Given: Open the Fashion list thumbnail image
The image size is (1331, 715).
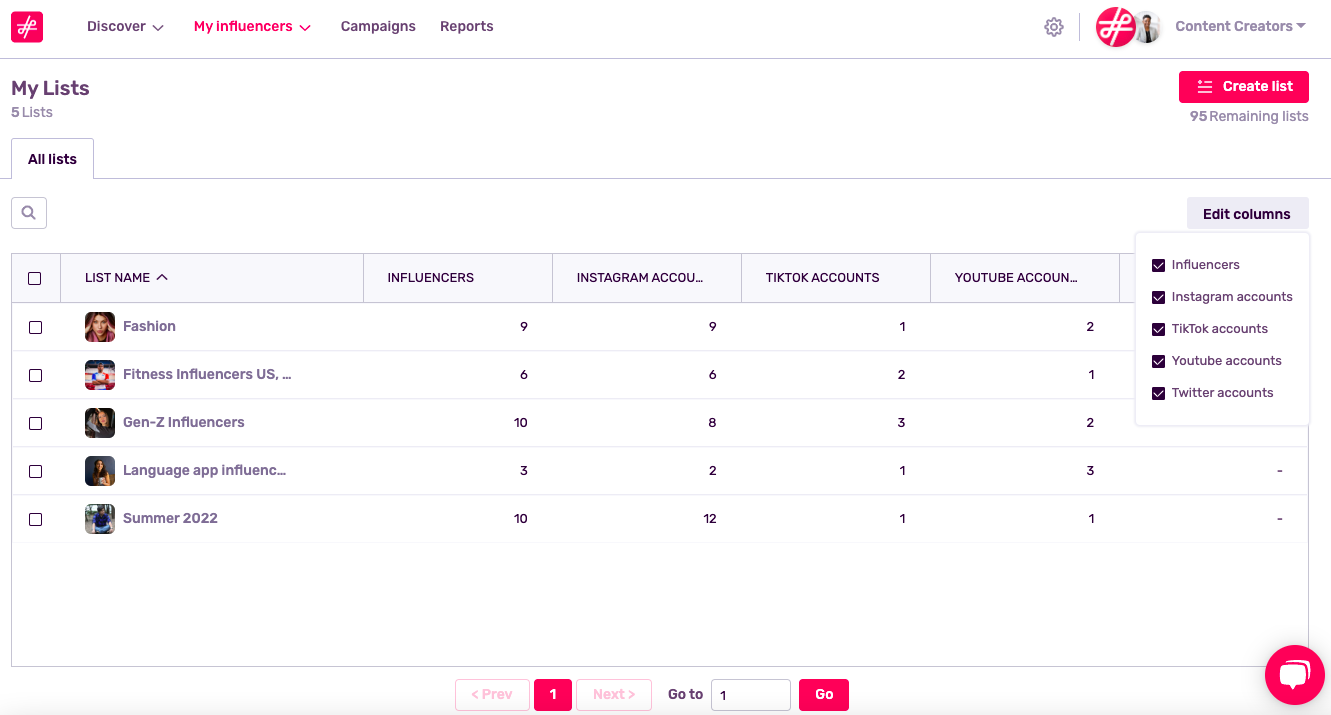Looking at the screenshot, I should (x=99, y=327).
